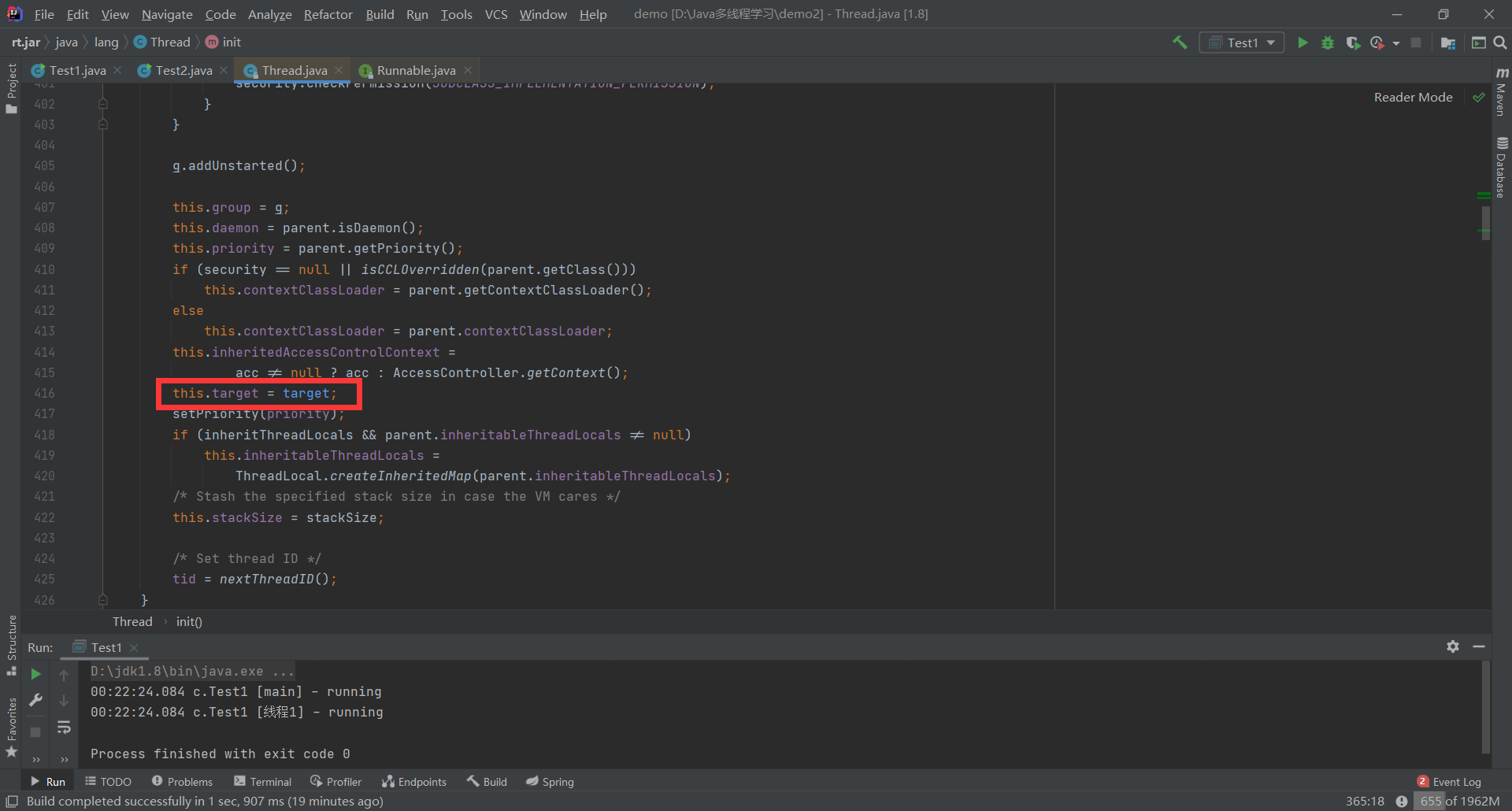The image size is (1512, 811).
Task: Toggle tool window bars icon bottom-left
Action: tap(11, 801)
